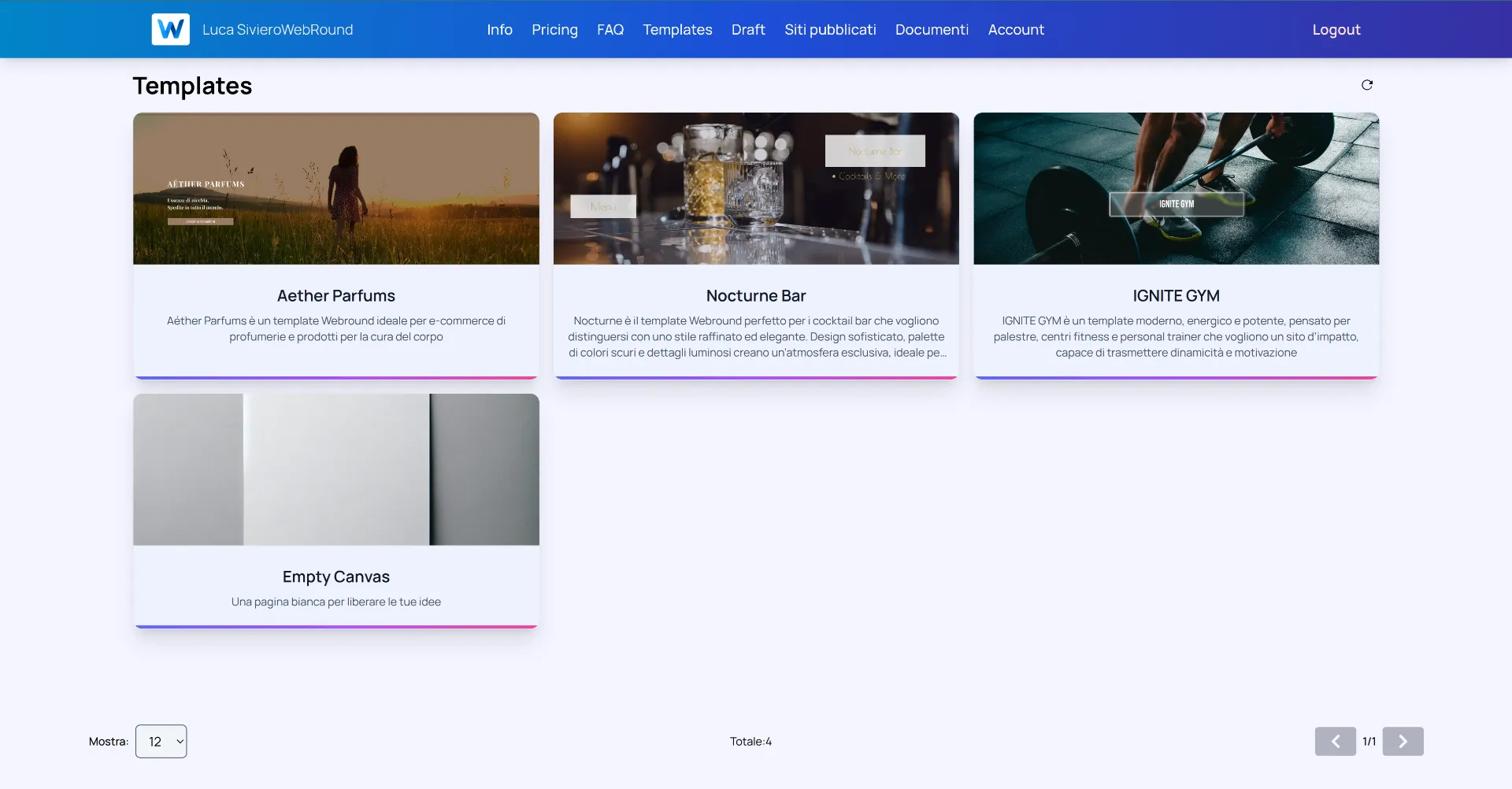Image resolution: width=1512 pixels, height=789 pixels.
Task: Go to next page arrow
Action: 1403,741
